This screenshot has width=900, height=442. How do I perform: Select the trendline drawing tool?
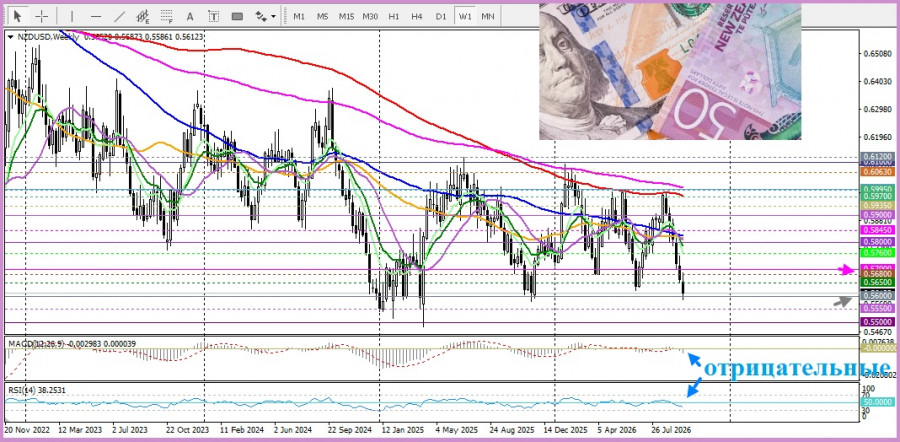tap(119, 16)
